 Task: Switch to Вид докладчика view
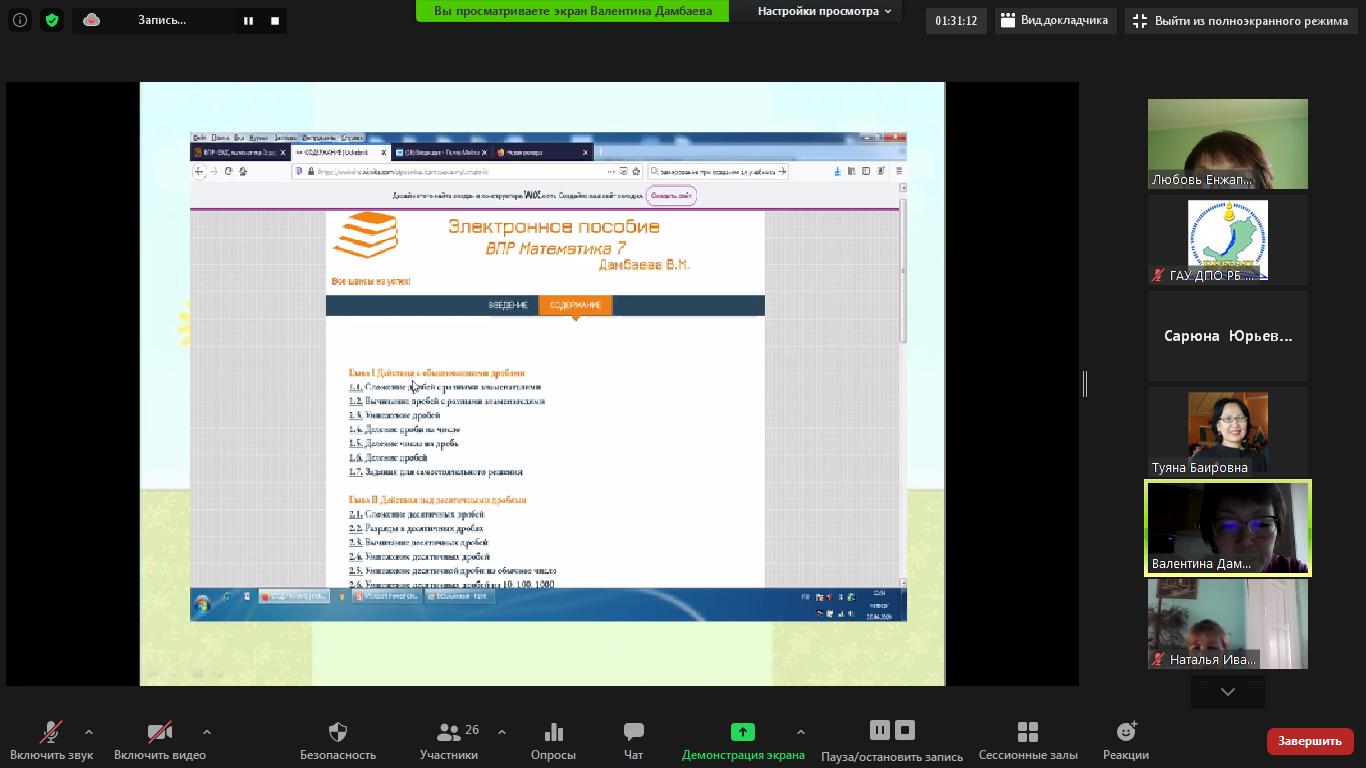(x=1055, y=20)
